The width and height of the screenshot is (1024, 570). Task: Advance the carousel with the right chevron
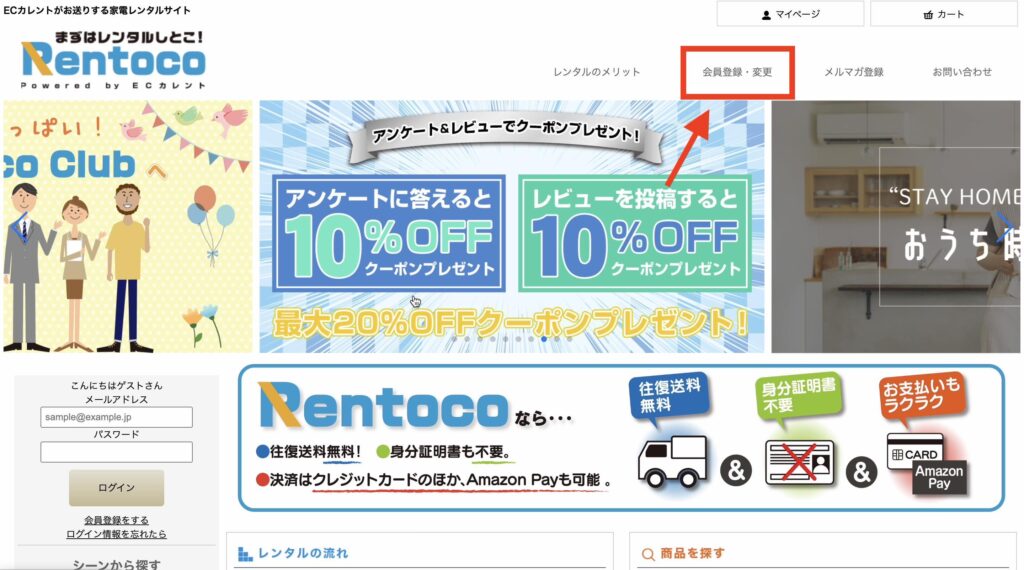(1004, 227)
